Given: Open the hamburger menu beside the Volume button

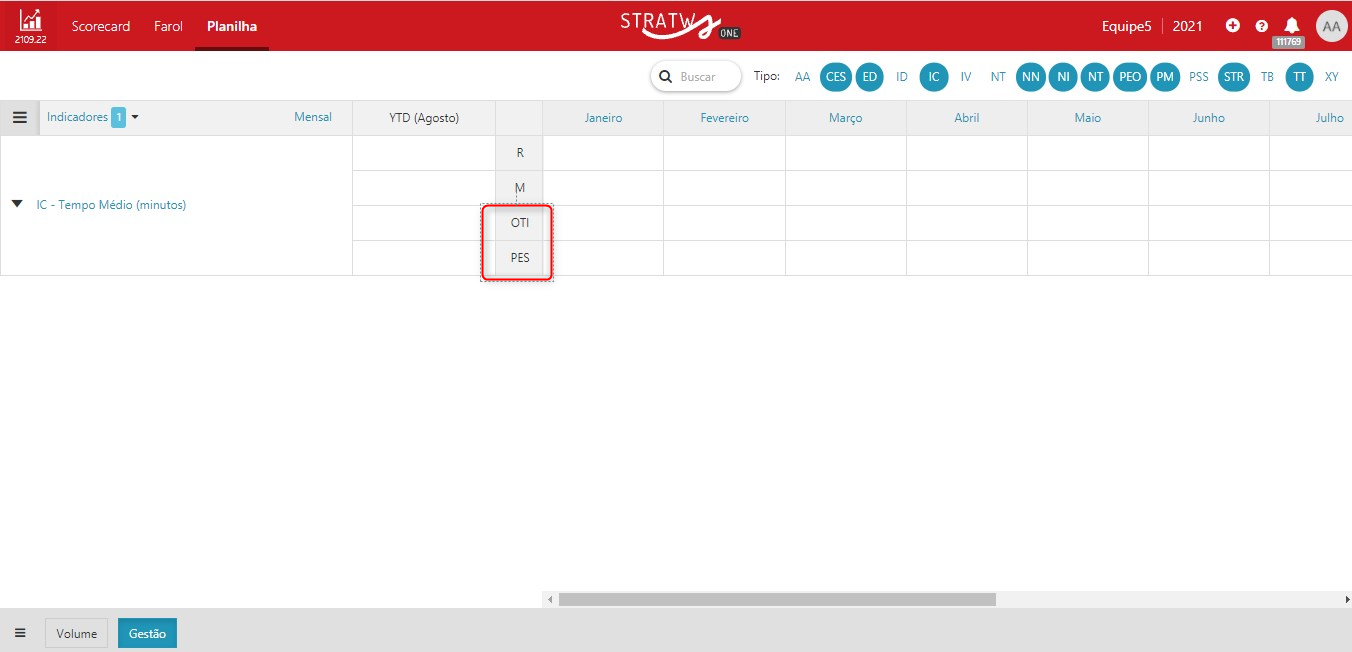Looking at the screenshot, I should point(20,633).
